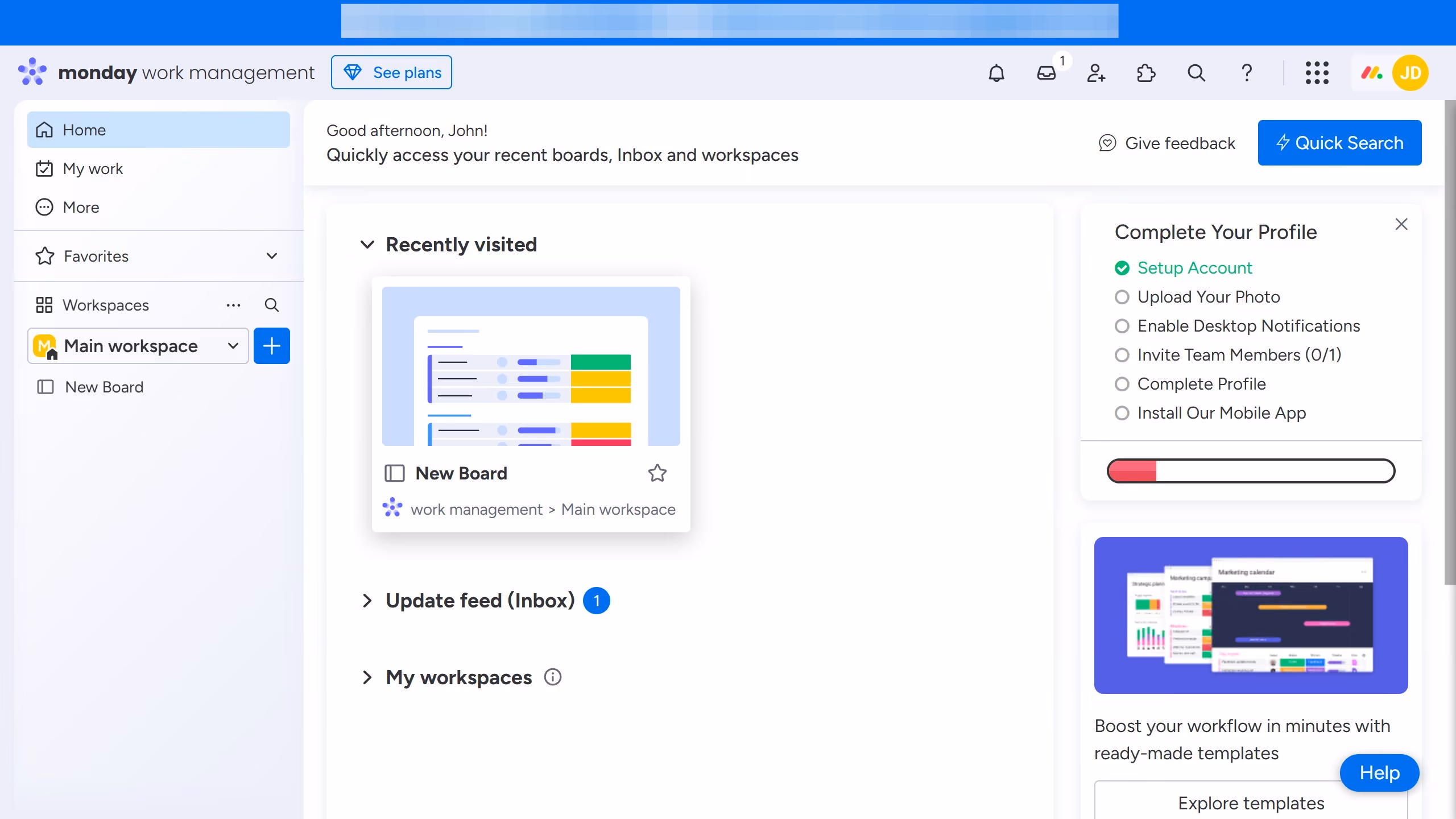The width and height of the screenshot is (1456, 819).
Task: Click Give feedback
Action: click(1167, 143)
